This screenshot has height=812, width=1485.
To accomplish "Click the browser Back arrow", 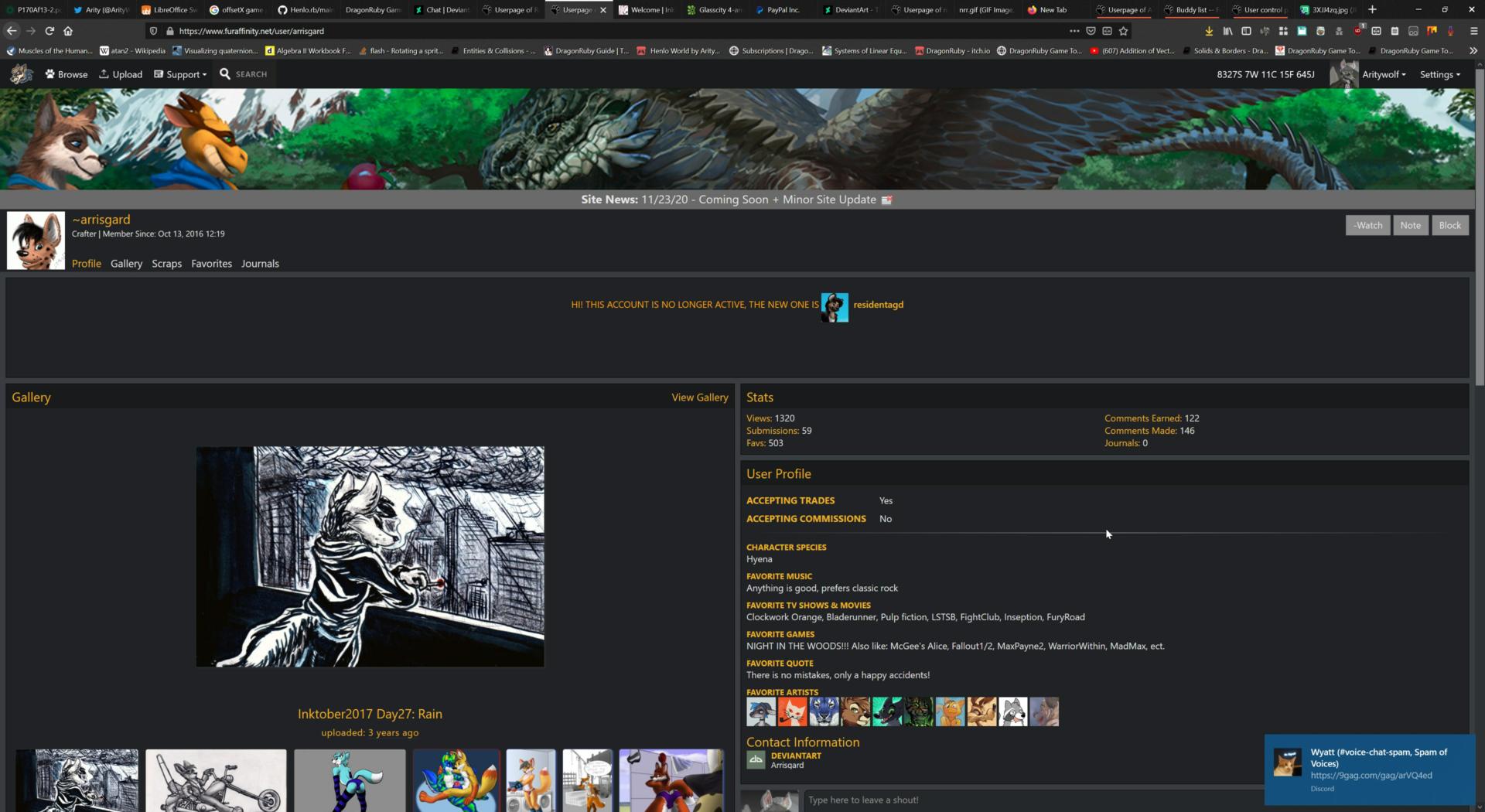I will click(12, 31).
